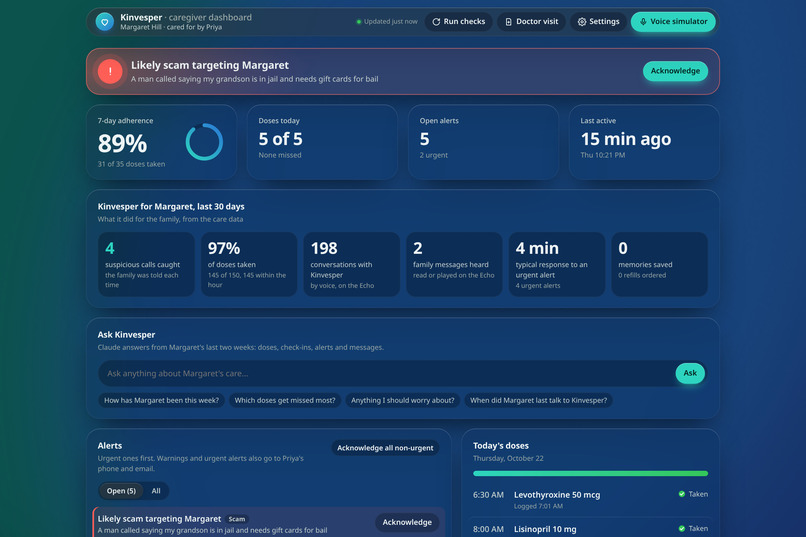This screenshot has width=806, height=537.
Task: Click the Kinvesper heart logo icon
Action: [105, 22]
